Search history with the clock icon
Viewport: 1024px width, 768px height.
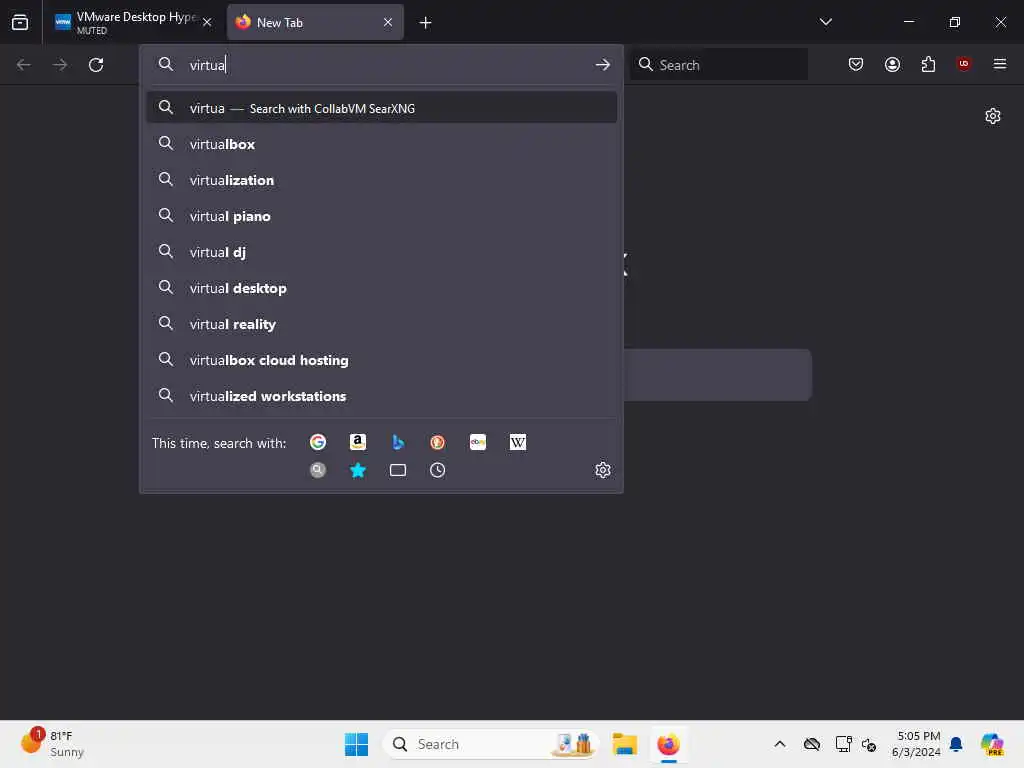(438, 470)
